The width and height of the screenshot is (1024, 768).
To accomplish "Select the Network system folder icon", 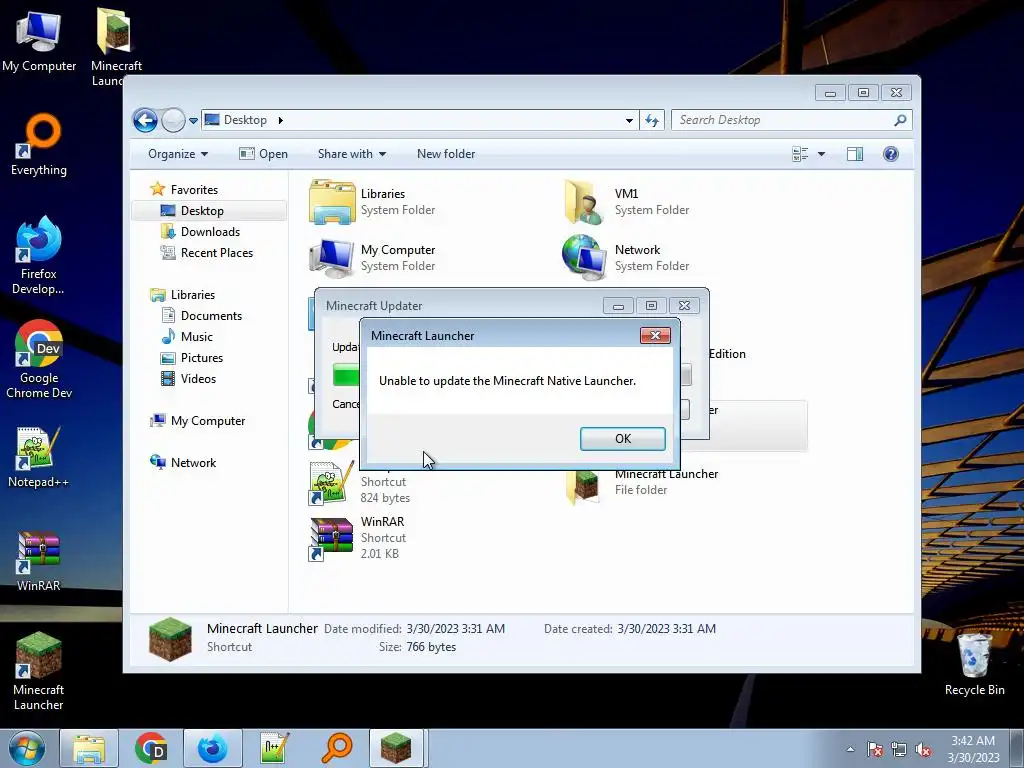I will tap(583, 257).
